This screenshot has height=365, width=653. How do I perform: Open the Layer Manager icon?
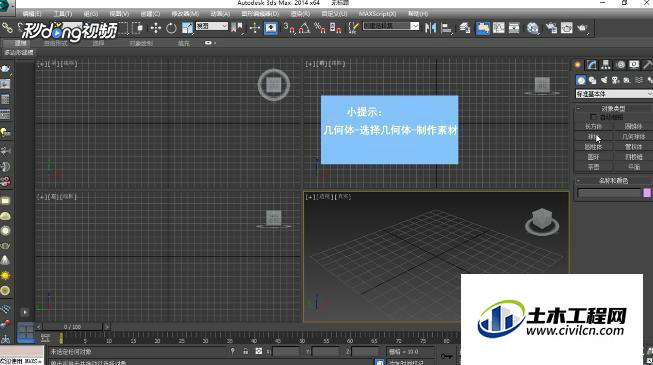coord(465,28)
